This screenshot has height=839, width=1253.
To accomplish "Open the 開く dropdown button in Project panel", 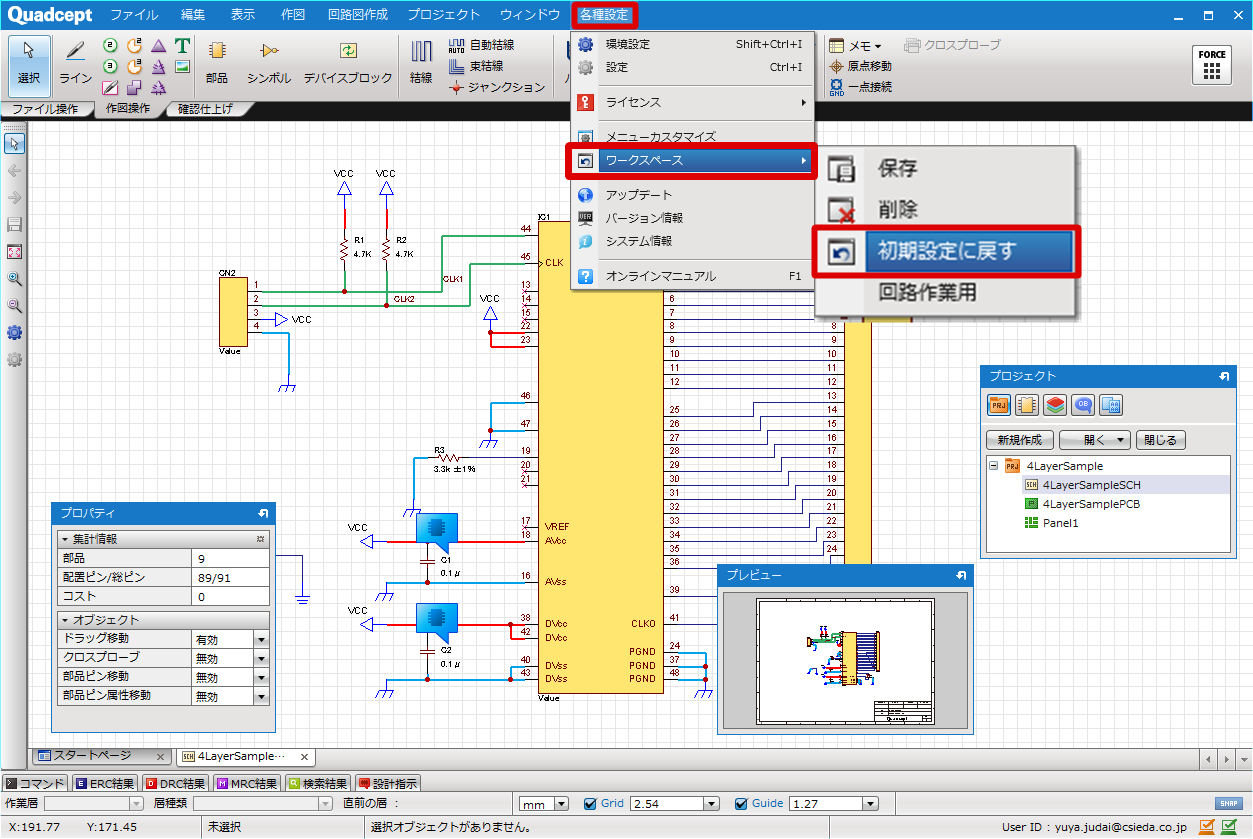I will [1094, 440].
